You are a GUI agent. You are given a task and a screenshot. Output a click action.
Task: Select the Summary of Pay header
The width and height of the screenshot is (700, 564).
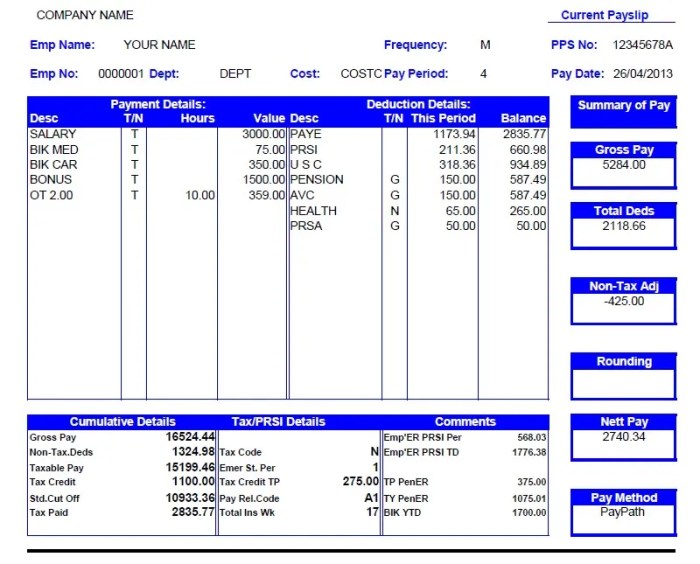(623, 105)
